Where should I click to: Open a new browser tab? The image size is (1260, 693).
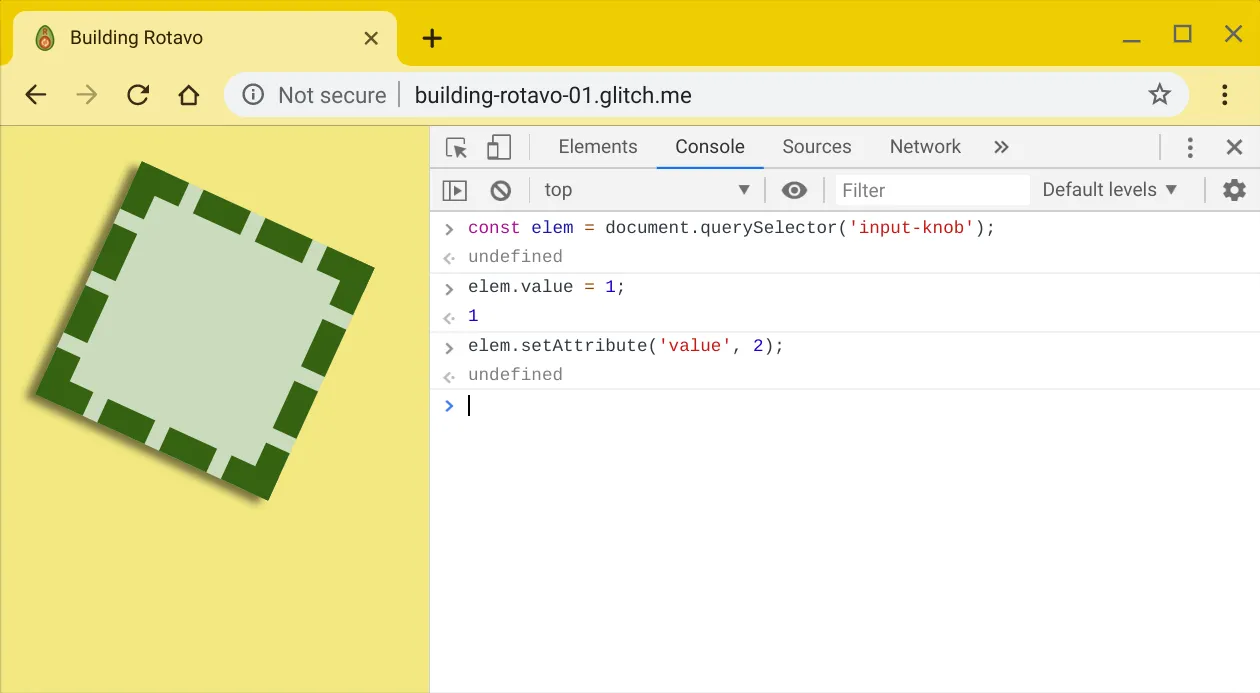(x=431, y=38)
